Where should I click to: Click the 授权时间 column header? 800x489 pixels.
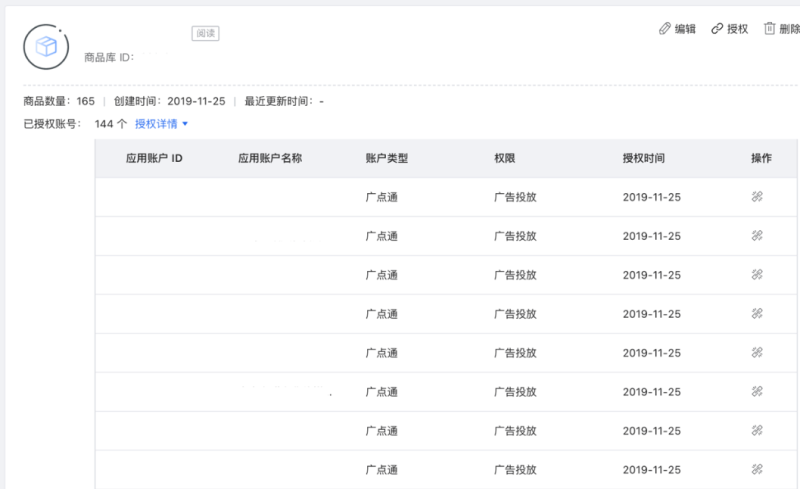[x=643, y=158]
